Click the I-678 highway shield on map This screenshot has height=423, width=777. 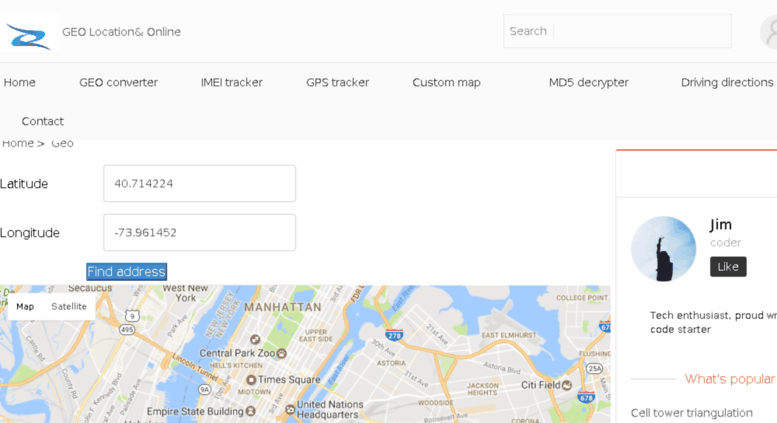(586, 397)
